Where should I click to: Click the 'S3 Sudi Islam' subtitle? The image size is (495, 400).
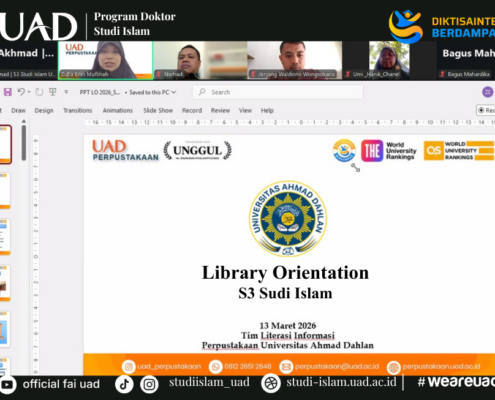(285, 293)
